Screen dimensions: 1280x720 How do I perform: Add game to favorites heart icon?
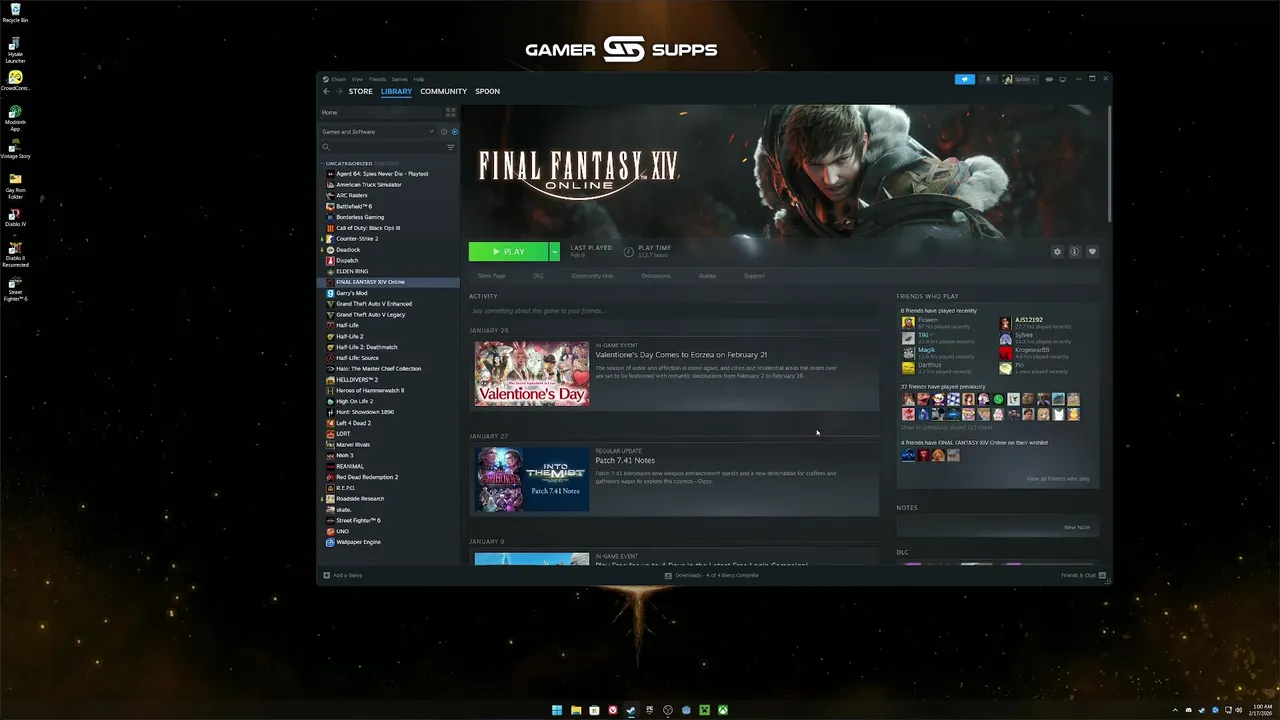pyautogui.click(x=1092, y=252)
